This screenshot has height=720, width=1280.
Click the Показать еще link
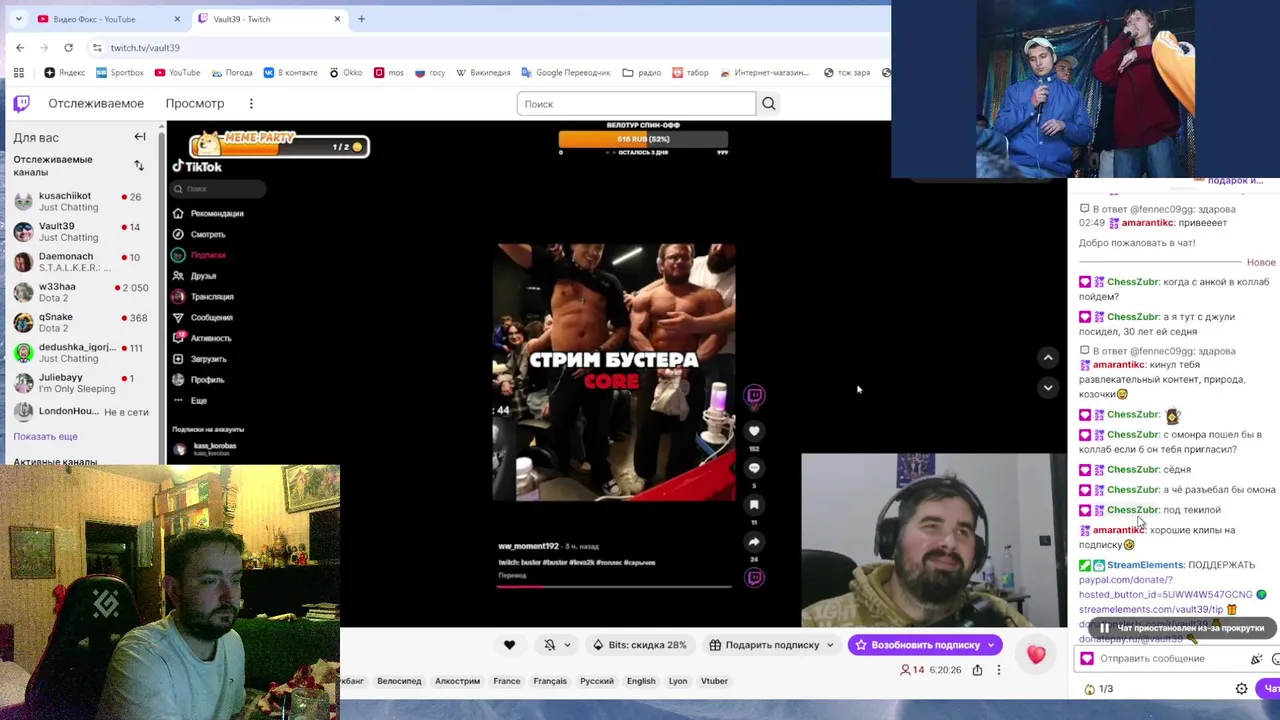45,436
